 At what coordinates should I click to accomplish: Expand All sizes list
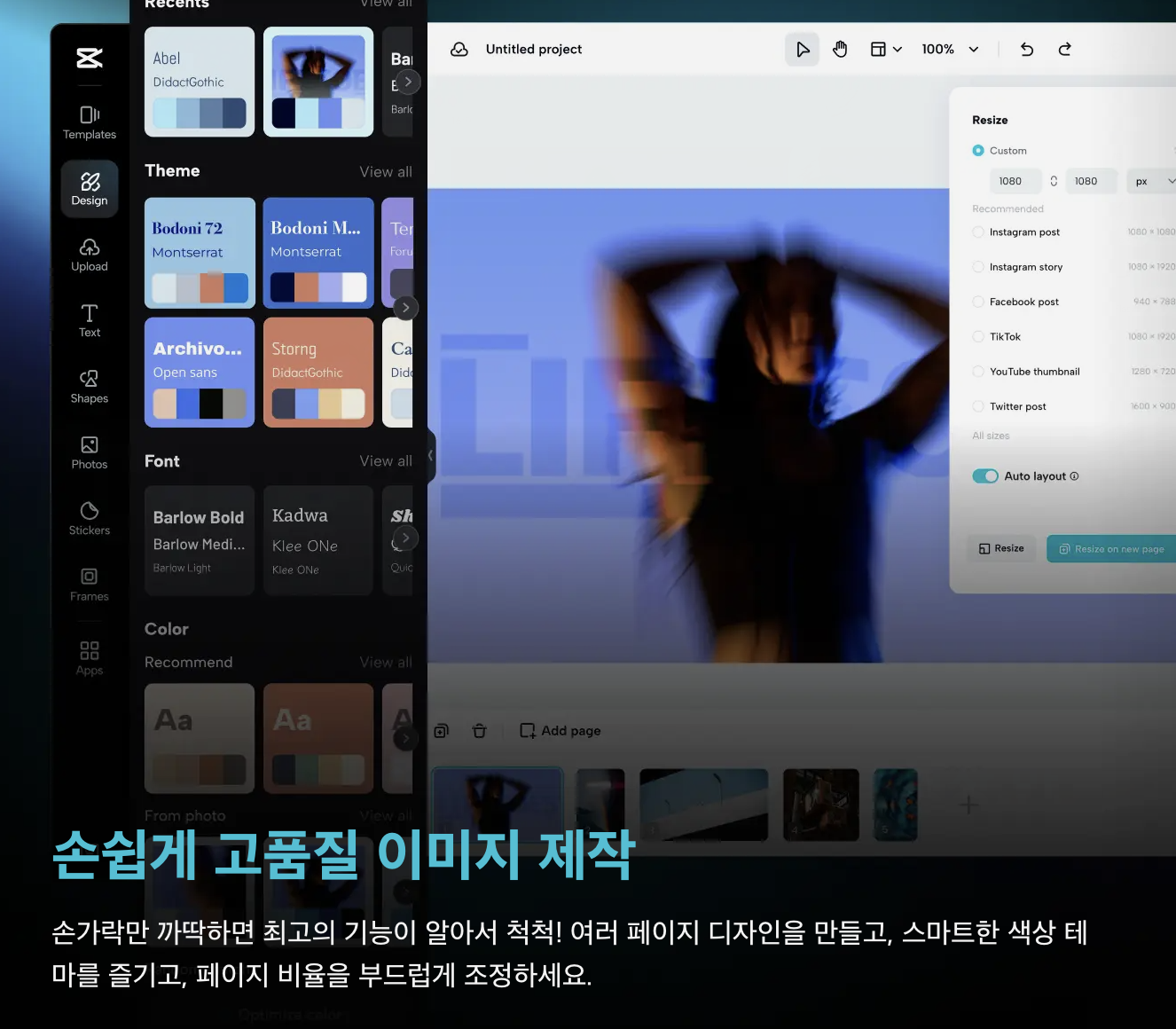(991, 436)
